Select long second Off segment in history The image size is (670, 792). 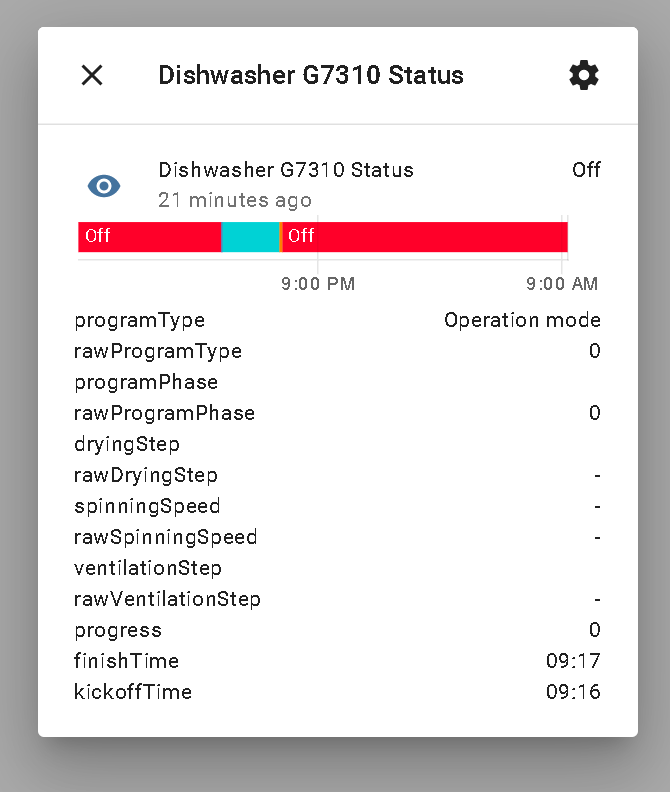(425, 236)
